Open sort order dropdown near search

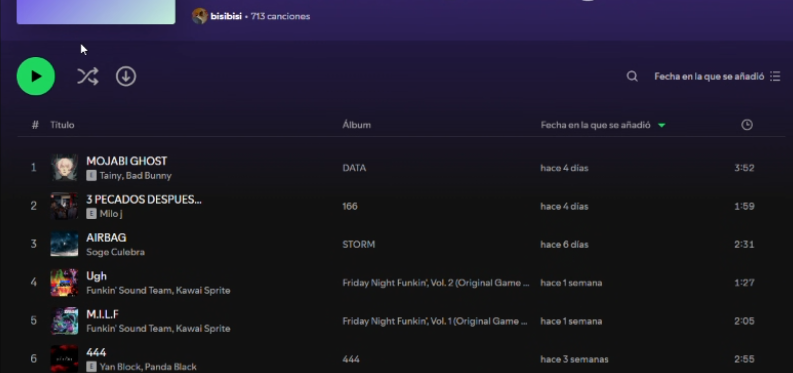pos(717,76)
